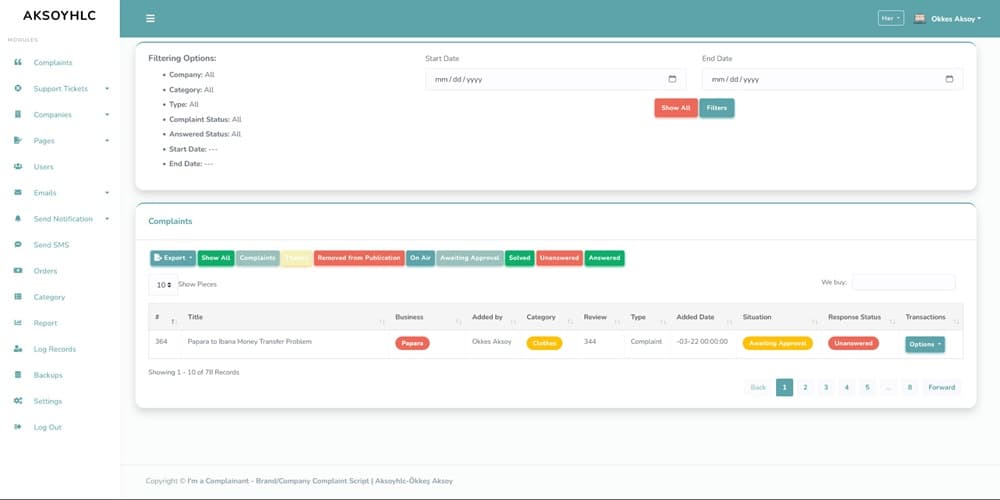Click the Complaints quote icon in sidebar
The image size is (1000, 500).
(18, 62)
